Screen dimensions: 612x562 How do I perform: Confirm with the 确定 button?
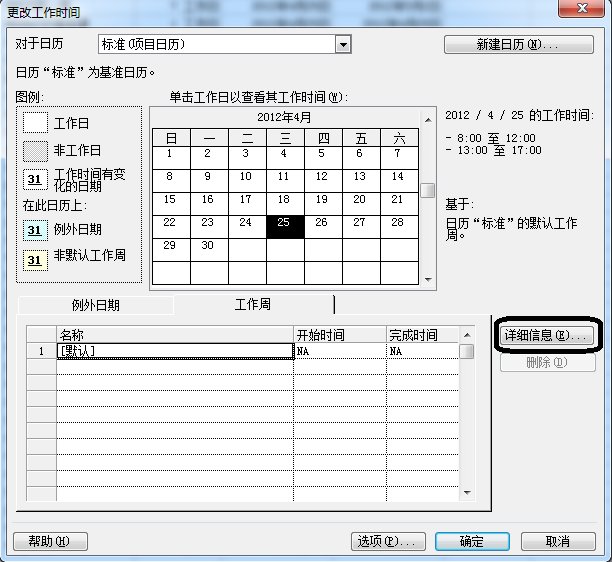coord(472,541)
